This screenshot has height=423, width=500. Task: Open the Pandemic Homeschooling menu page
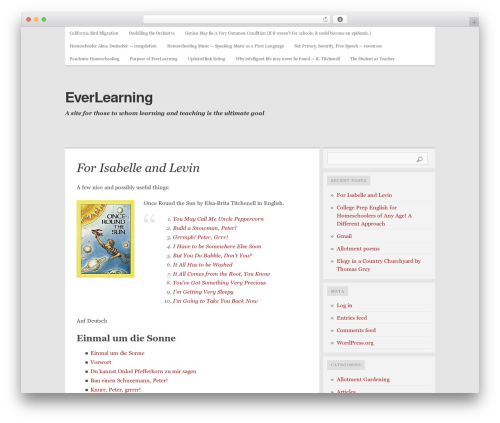94,59
